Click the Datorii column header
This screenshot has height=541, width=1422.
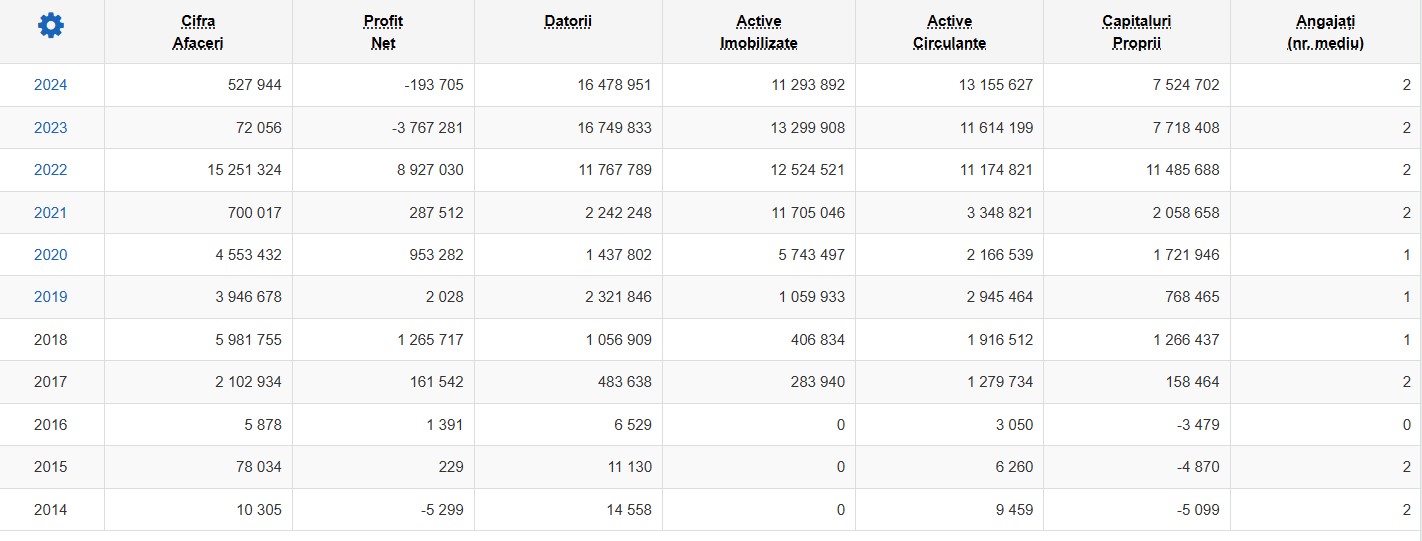568,21
